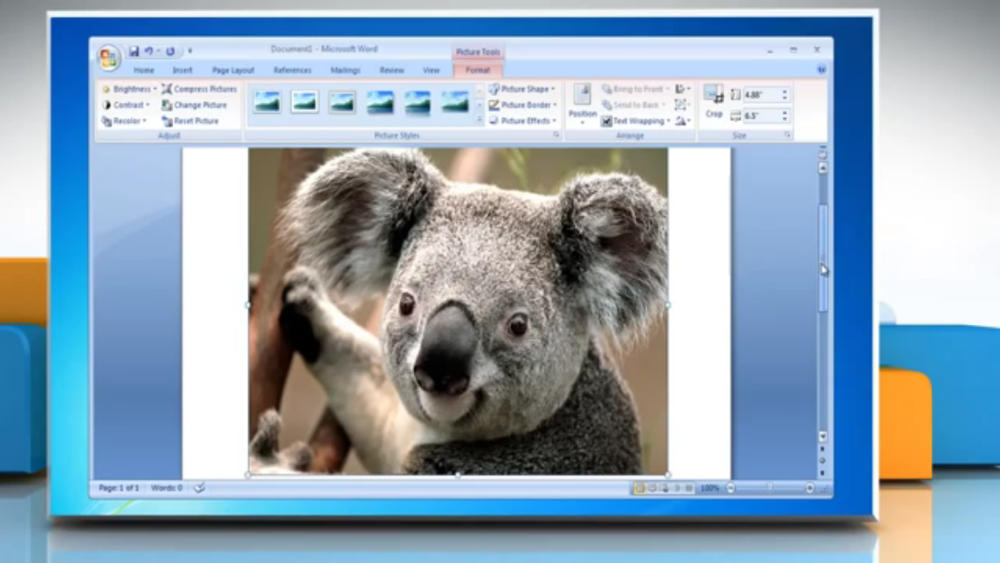Expand the Picture Effects menu
This screenshot has width=1000, height=563.
coord(523,121)
